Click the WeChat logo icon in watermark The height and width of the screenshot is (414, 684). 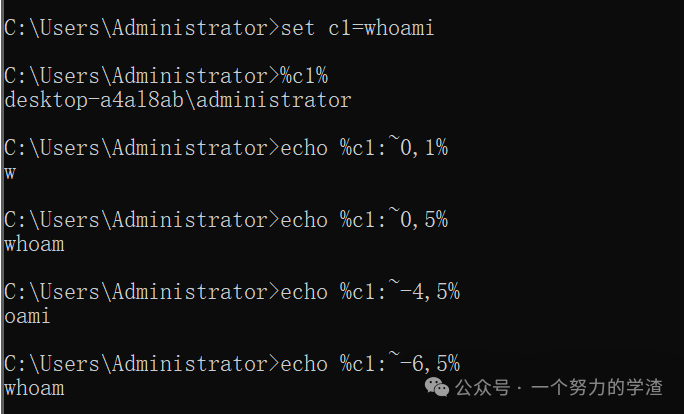437,387
